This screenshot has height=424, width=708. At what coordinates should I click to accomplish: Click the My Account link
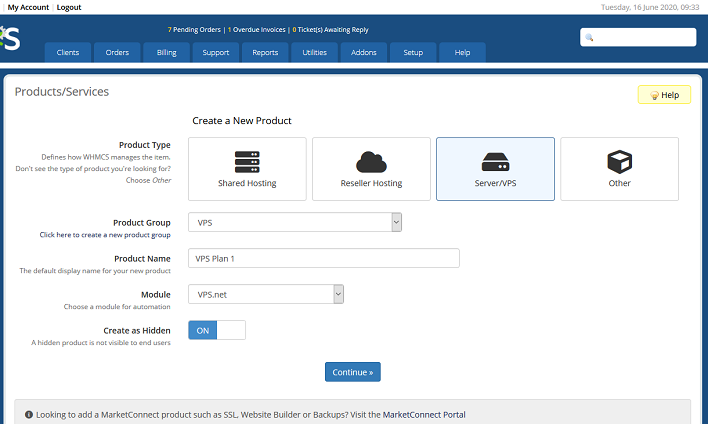pos(28,7)
